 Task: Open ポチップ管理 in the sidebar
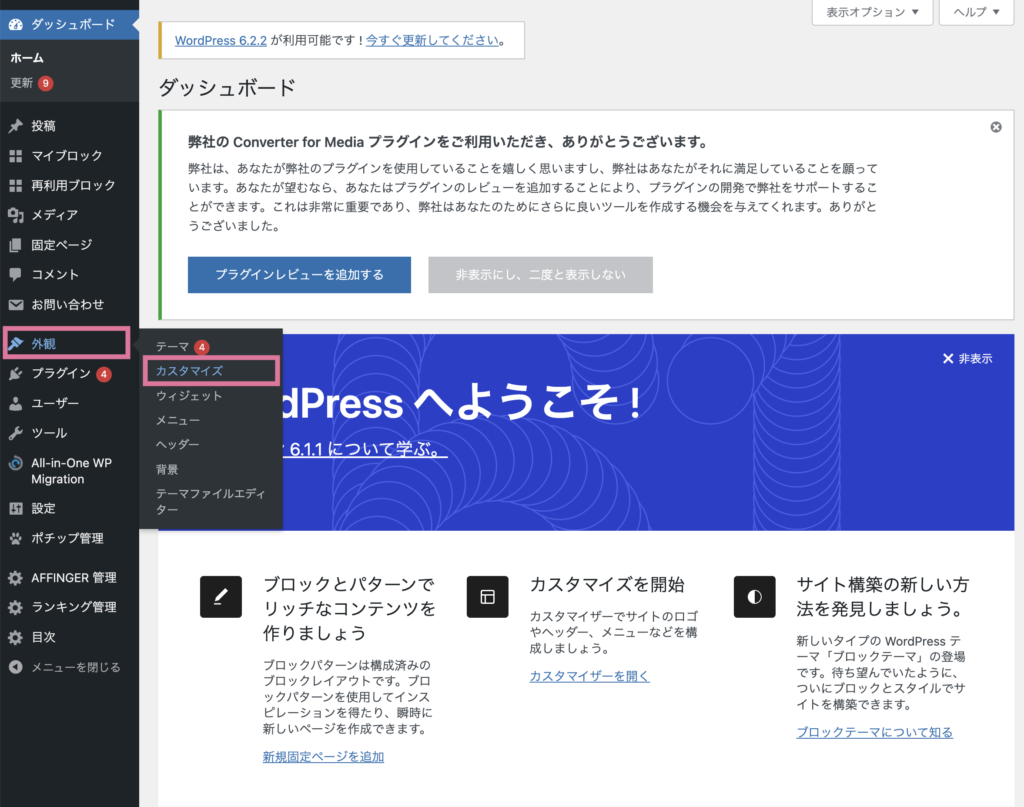[69, 538]
